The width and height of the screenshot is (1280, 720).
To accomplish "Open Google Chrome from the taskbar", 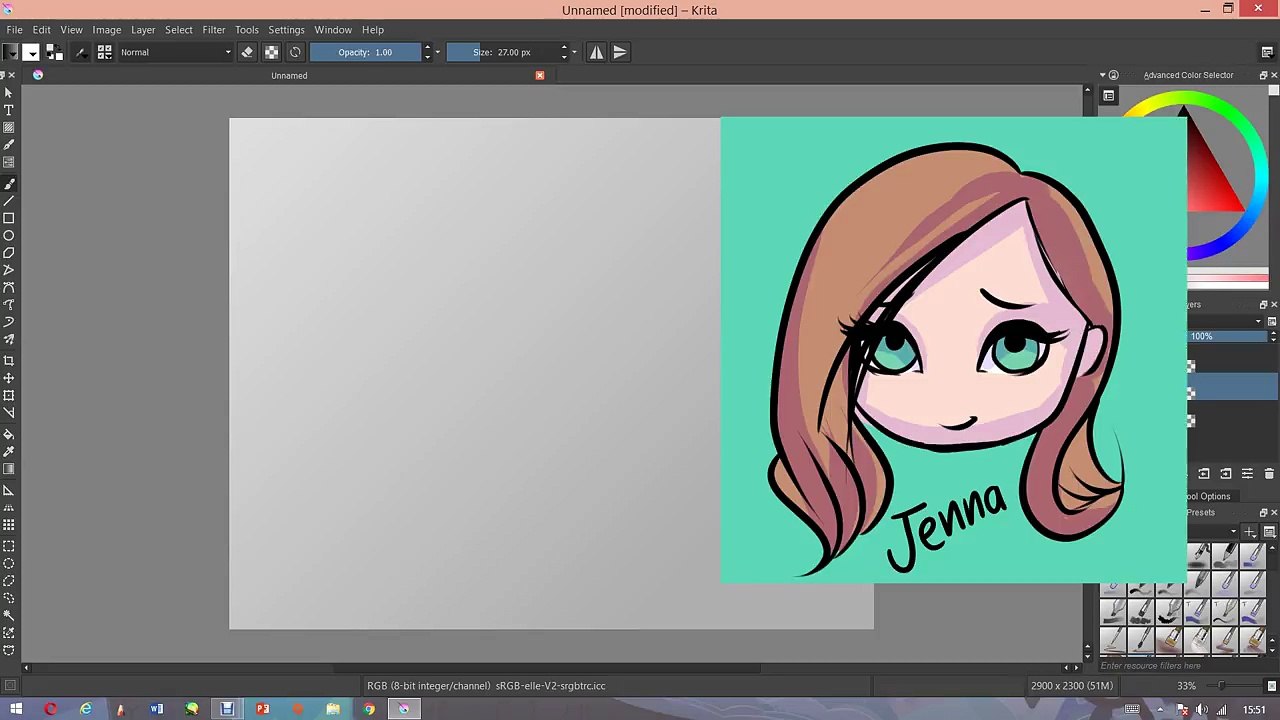I will coord(369,709).
